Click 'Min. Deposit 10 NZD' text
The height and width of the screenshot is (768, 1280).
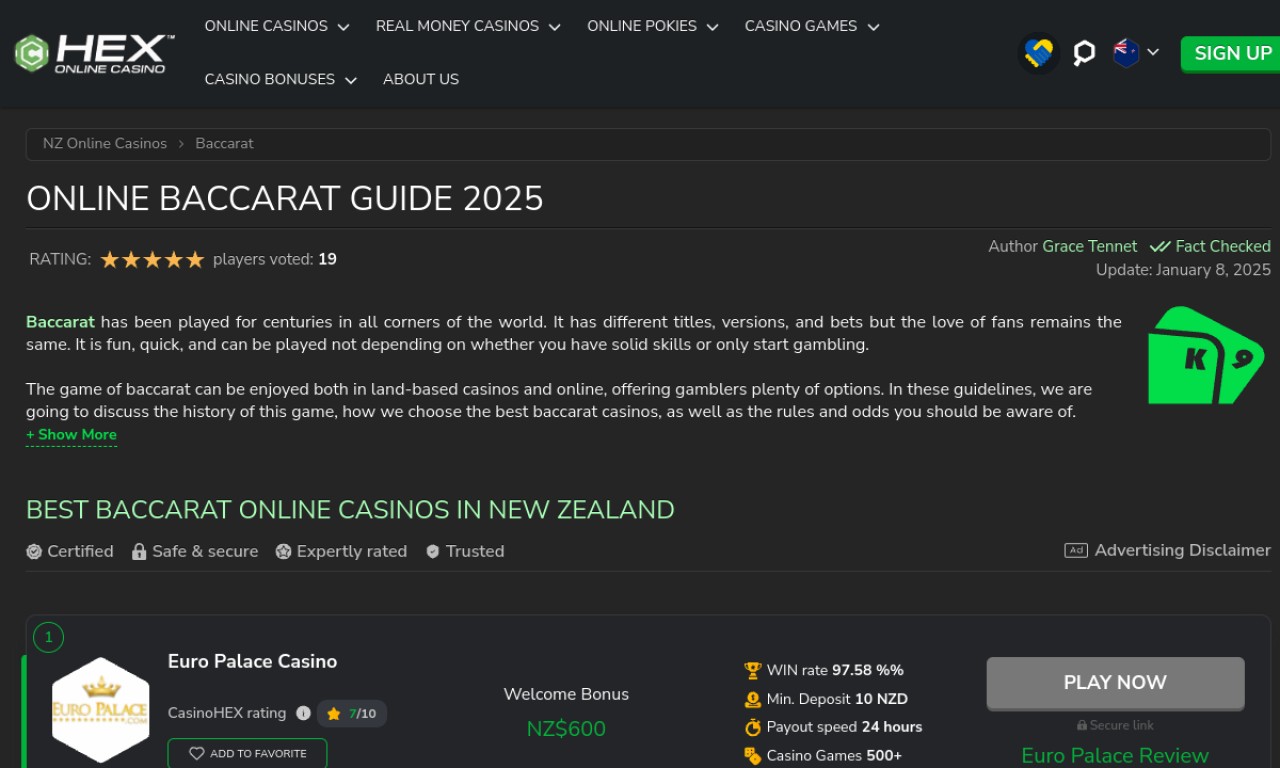(837, 699)
